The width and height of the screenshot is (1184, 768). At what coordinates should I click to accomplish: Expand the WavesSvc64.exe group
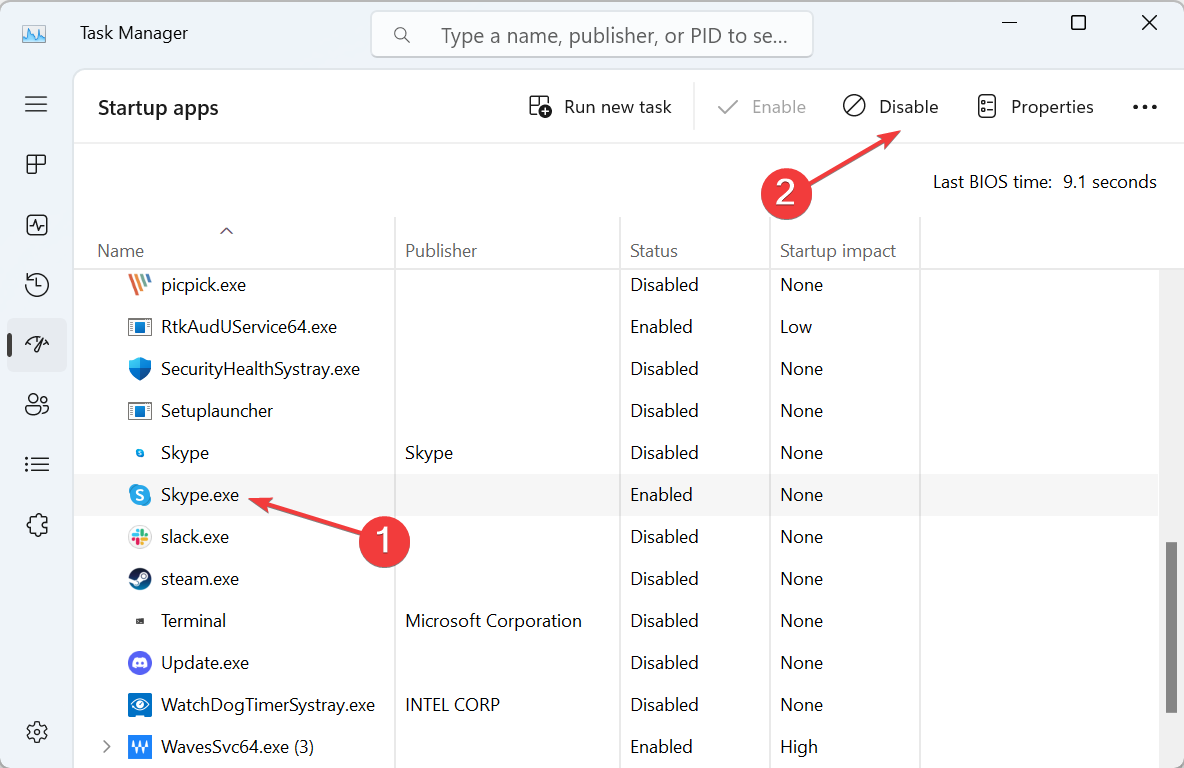click(x=107, y=746)
